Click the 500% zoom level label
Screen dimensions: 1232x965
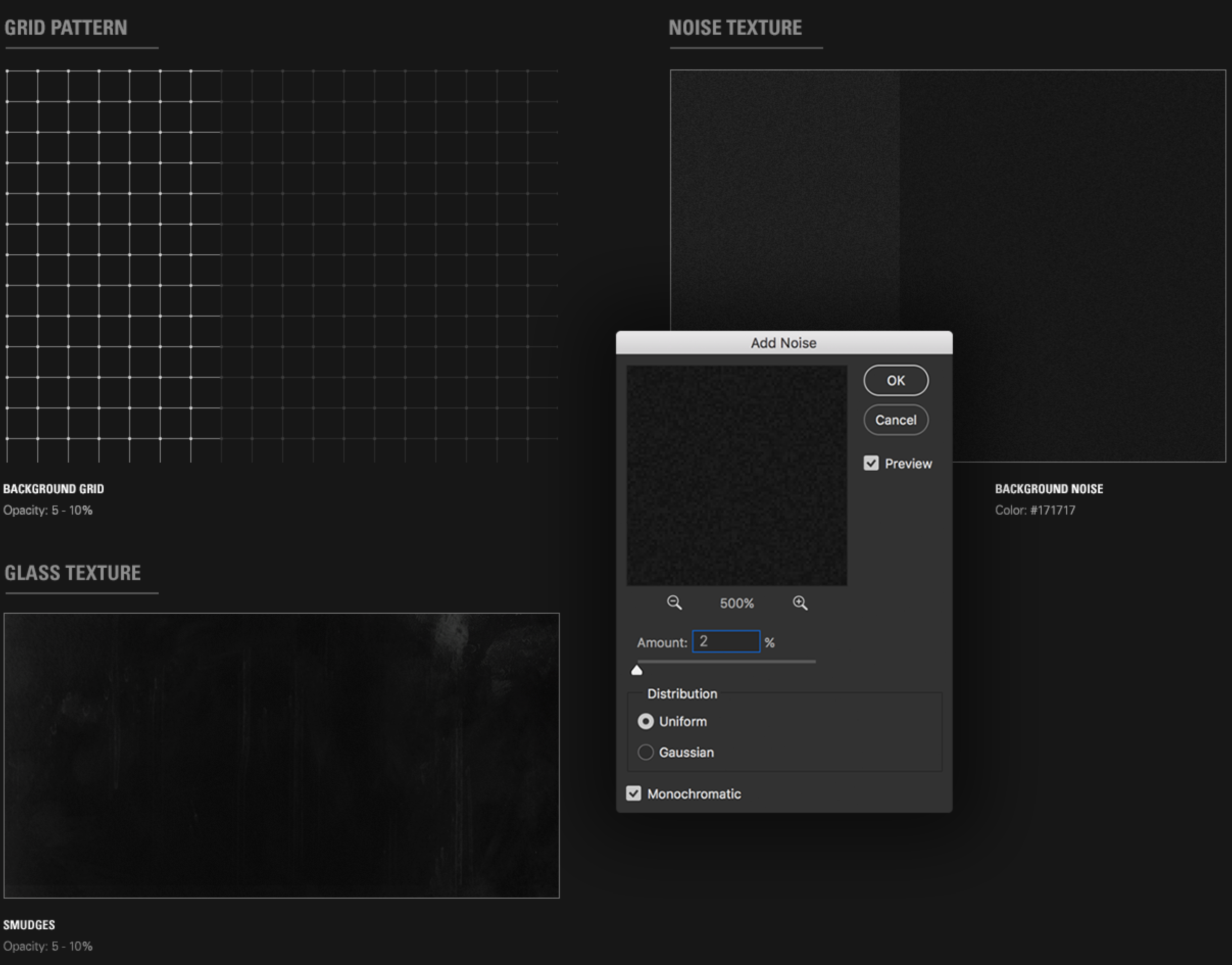point(736,604)
